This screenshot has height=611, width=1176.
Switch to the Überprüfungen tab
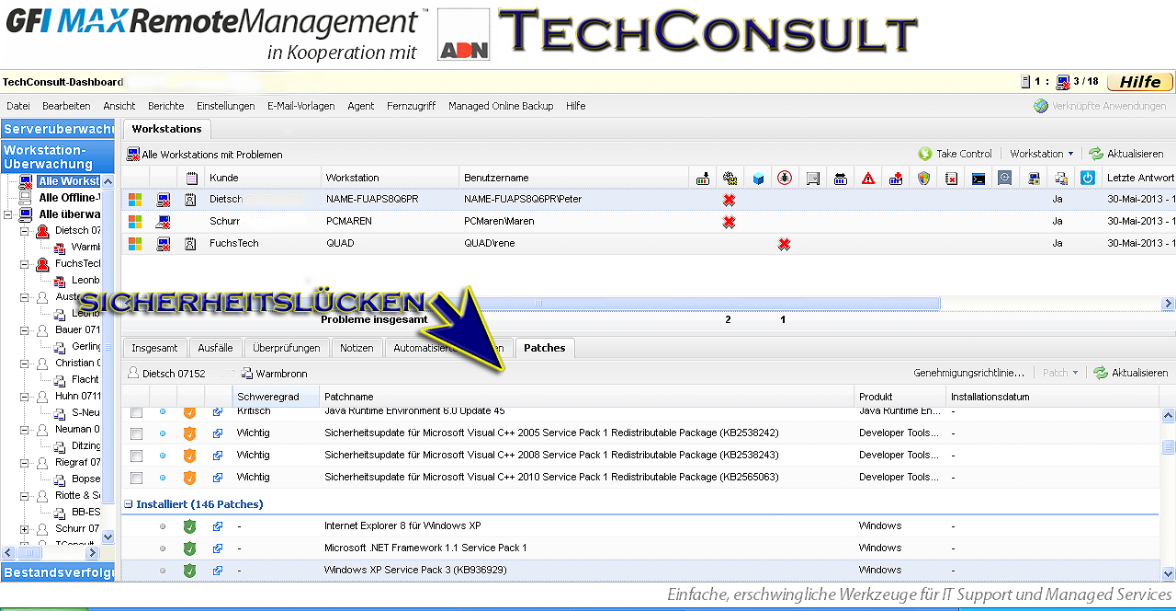(x=287, y=348)
